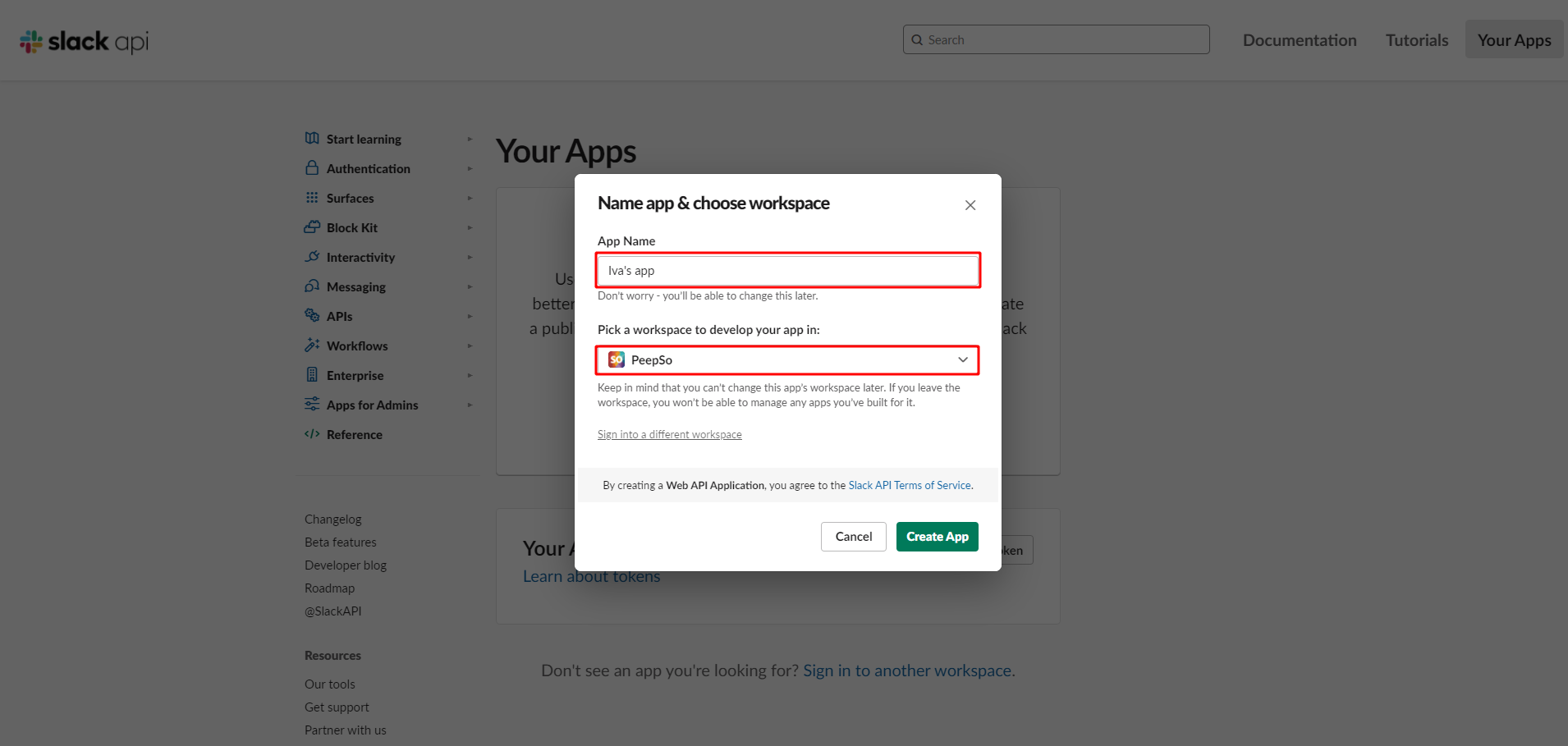This screenshot has height=746, width=1568.
Task: Click the top Search field
Action: [1057, 39]
